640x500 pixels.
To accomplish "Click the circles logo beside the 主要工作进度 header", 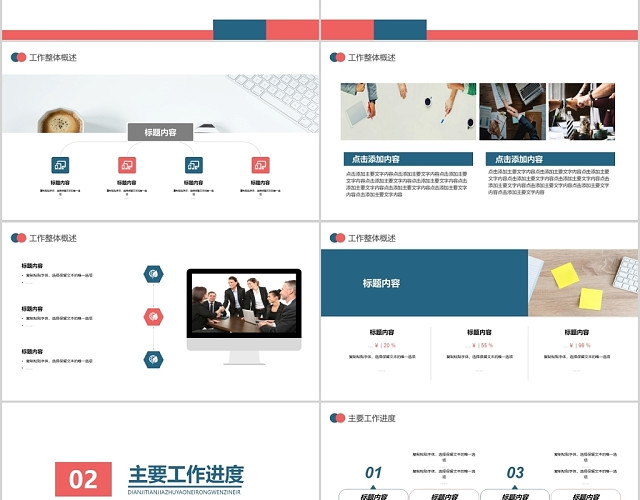I will [338, 418].
